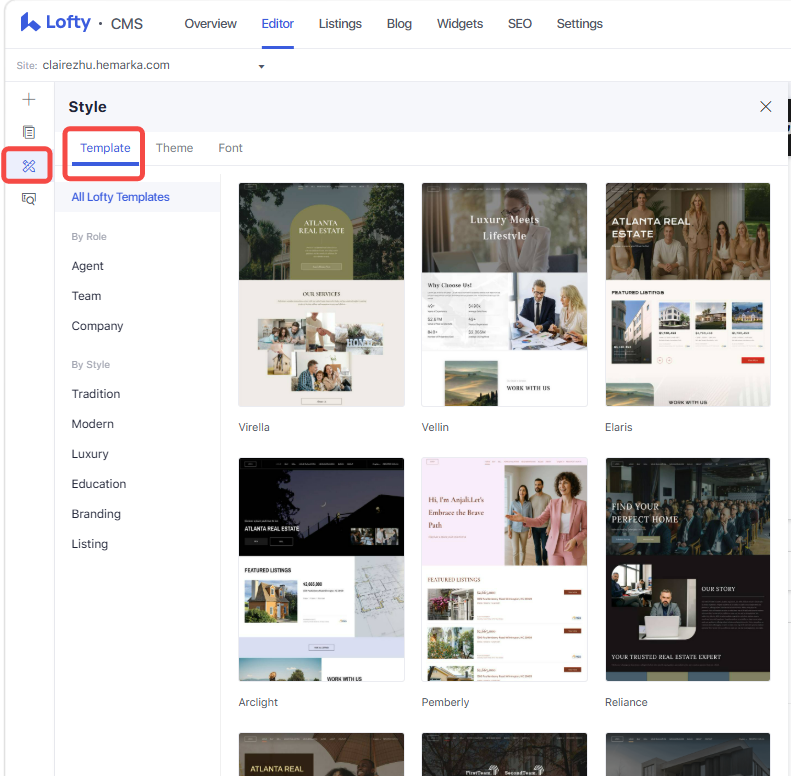This screenshot has width=791, height=776.
Task: Filter templates by Tradition style
Action: 96,394
